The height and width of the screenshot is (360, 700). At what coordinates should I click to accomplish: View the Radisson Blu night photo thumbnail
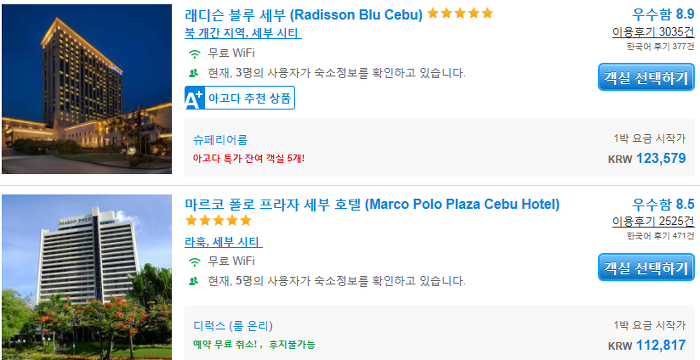[87, 89]
